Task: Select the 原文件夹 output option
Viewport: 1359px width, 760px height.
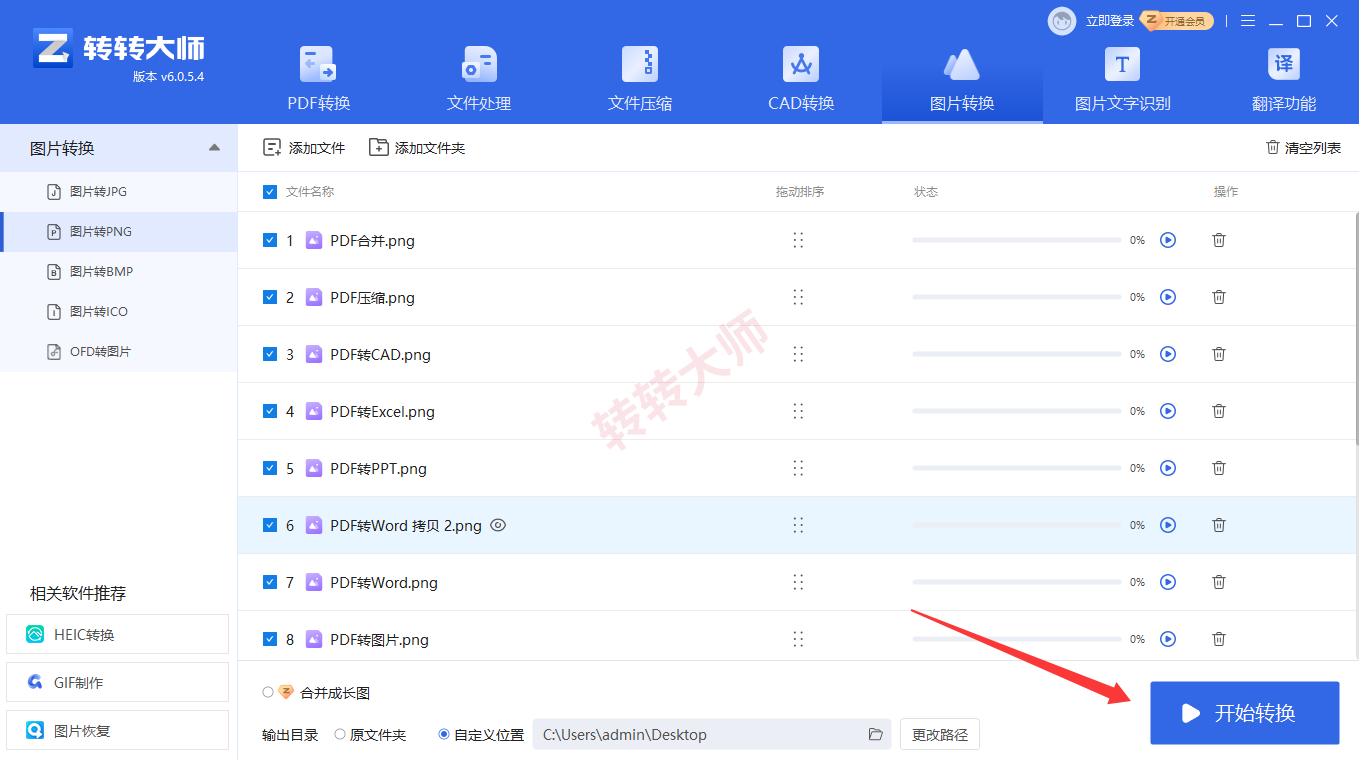Action: point(340,735)
